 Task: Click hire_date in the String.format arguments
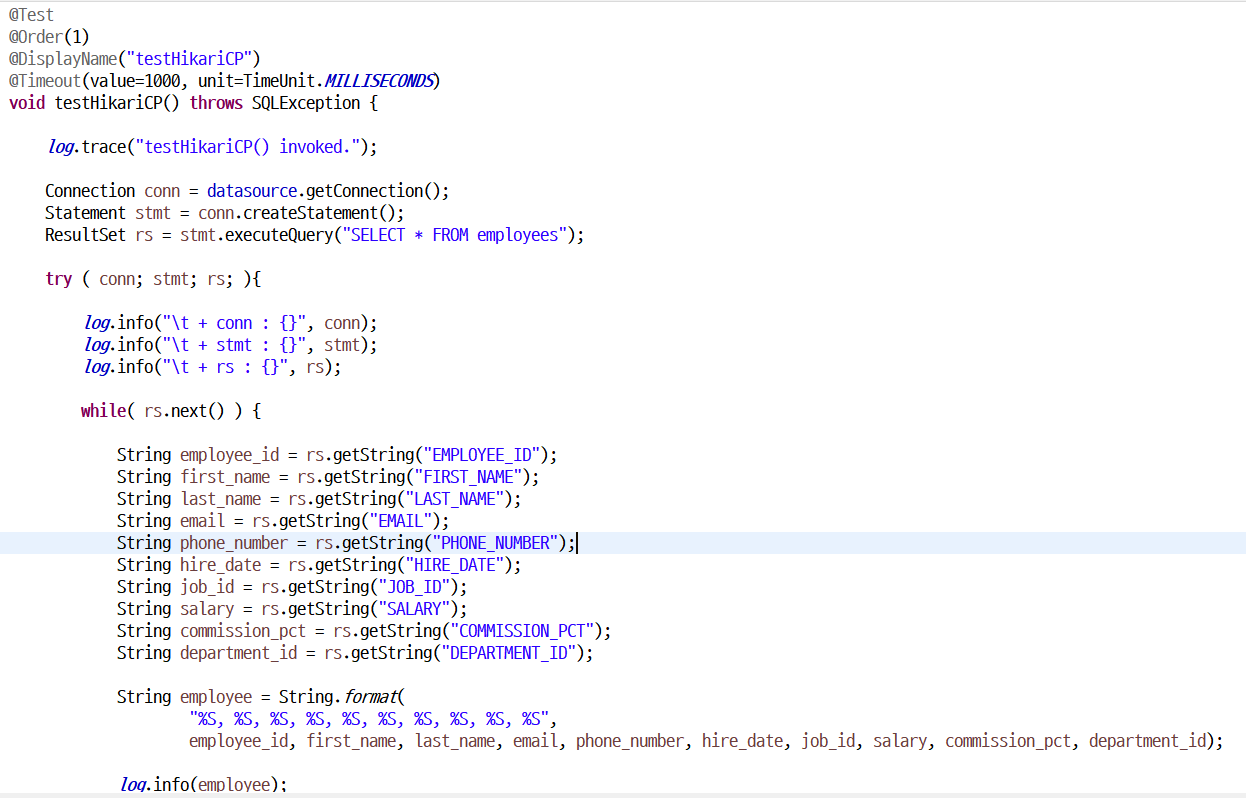pyautogui.click(x=742, y=741)
